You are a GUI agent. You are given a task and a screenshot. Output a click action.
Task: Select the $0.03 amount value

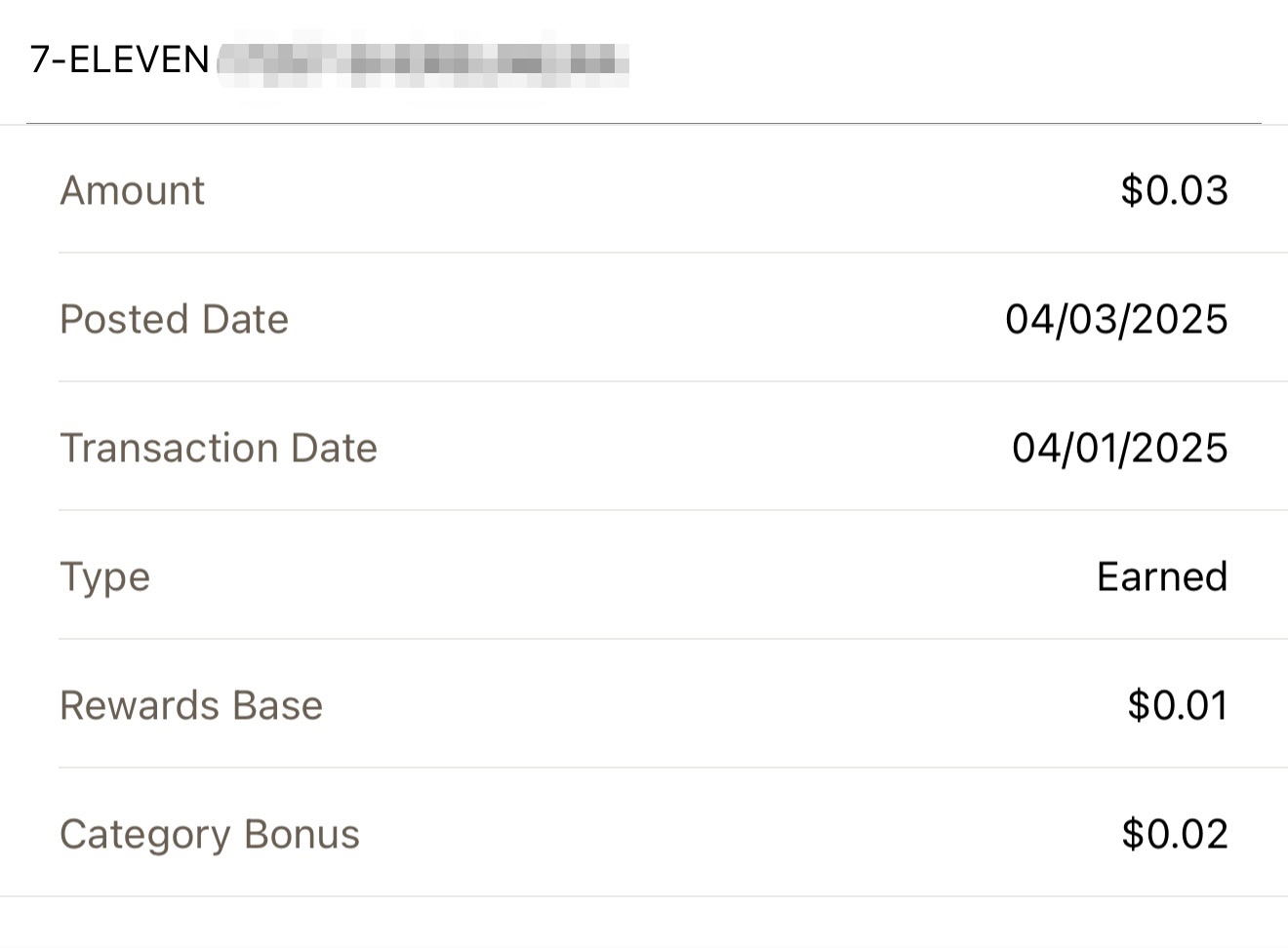(1174, 190)
